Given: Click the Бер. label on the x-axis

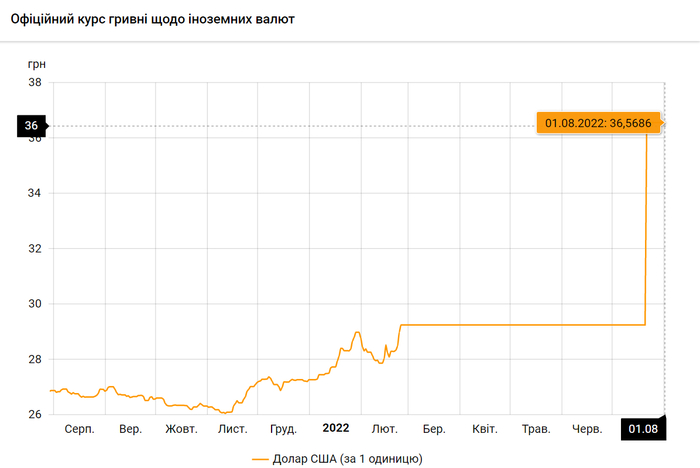Looking at the screenshot, I should 434,429.
